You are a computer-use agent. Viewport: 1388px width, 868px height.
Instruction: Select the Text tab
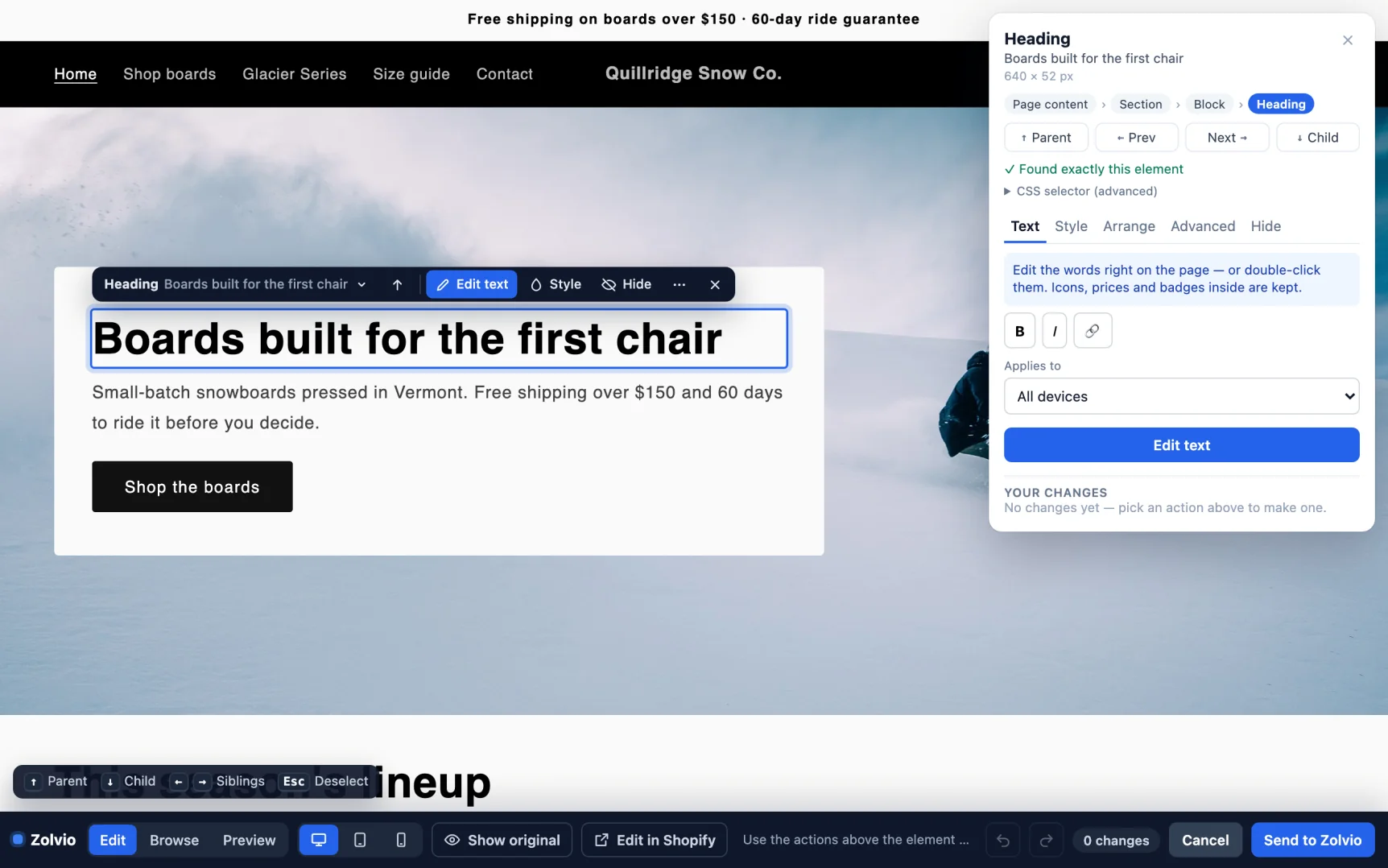pyautogui.click(x=1025, y=226)
